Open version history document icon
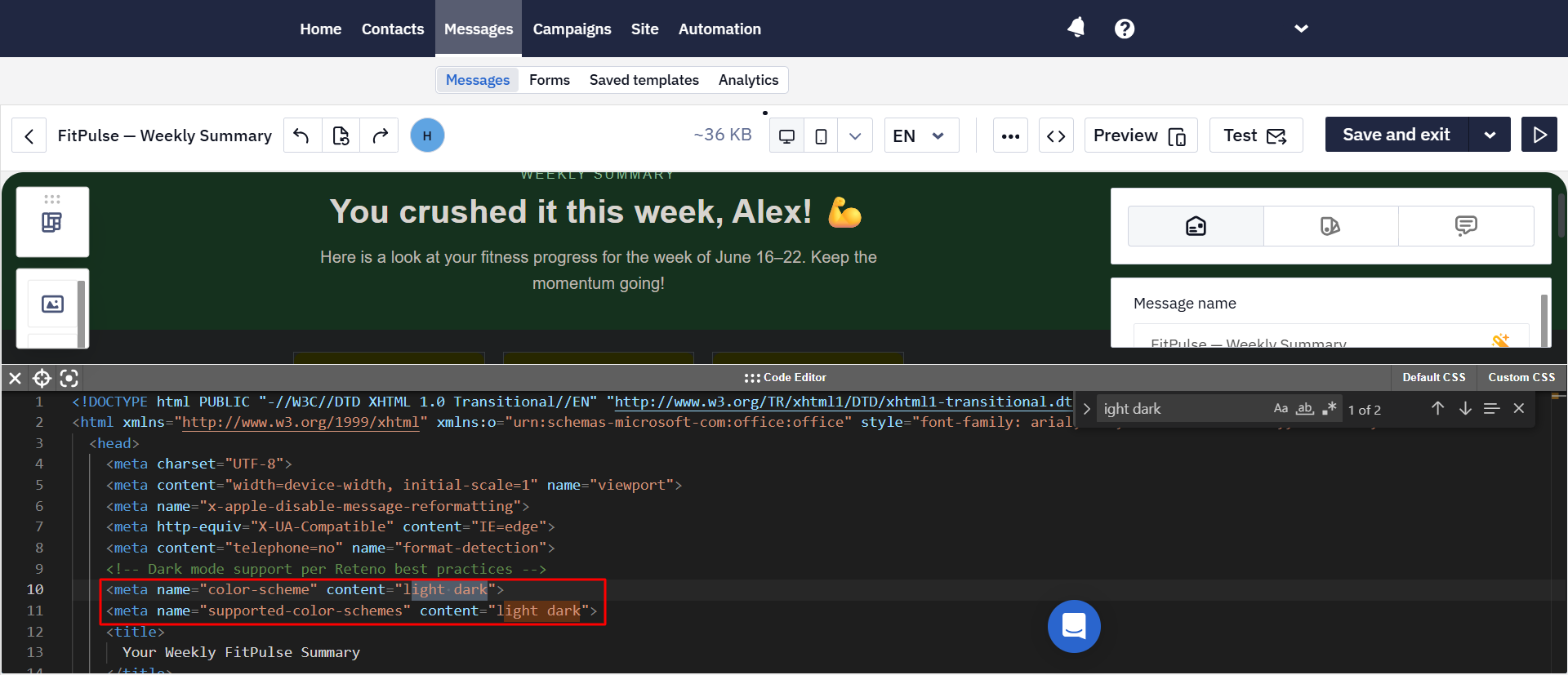 pos(341,135)
